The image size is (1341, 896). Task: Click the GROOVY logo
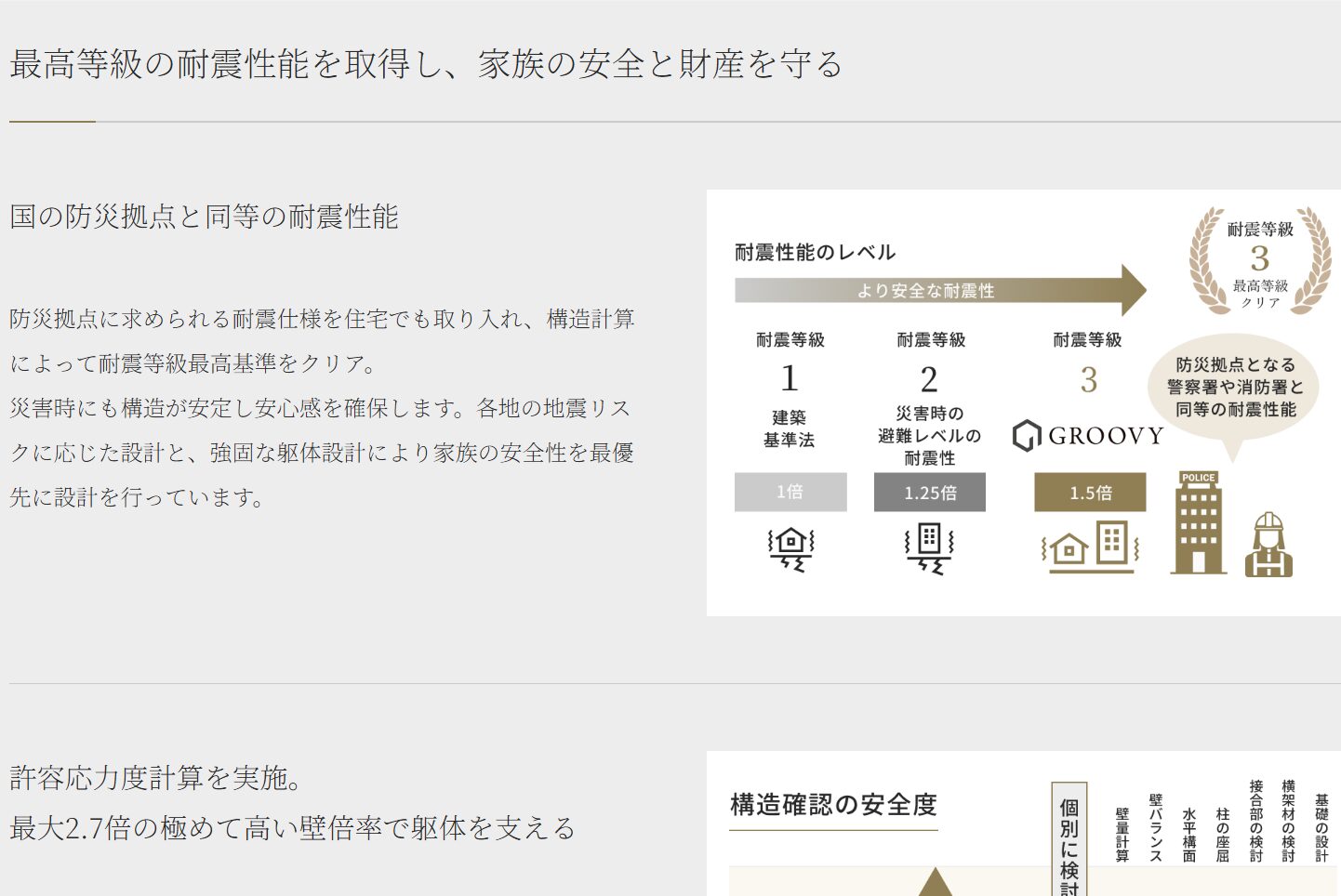[x=1089, y=436]
